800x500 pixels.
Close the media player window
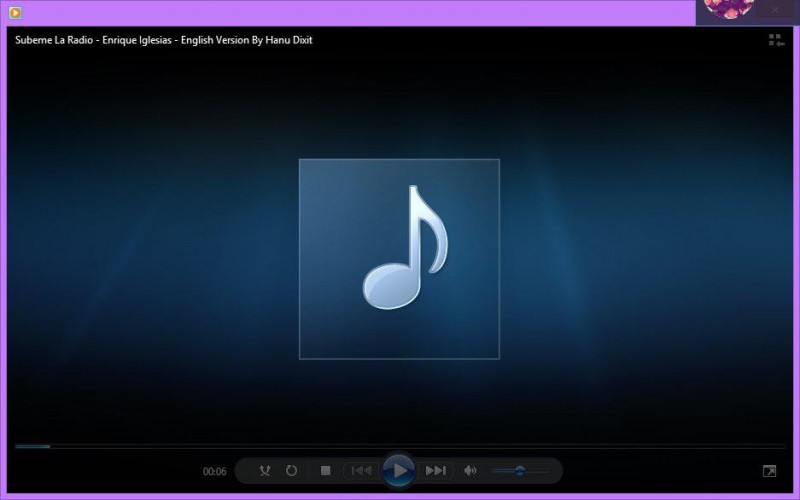click(774, 9)
